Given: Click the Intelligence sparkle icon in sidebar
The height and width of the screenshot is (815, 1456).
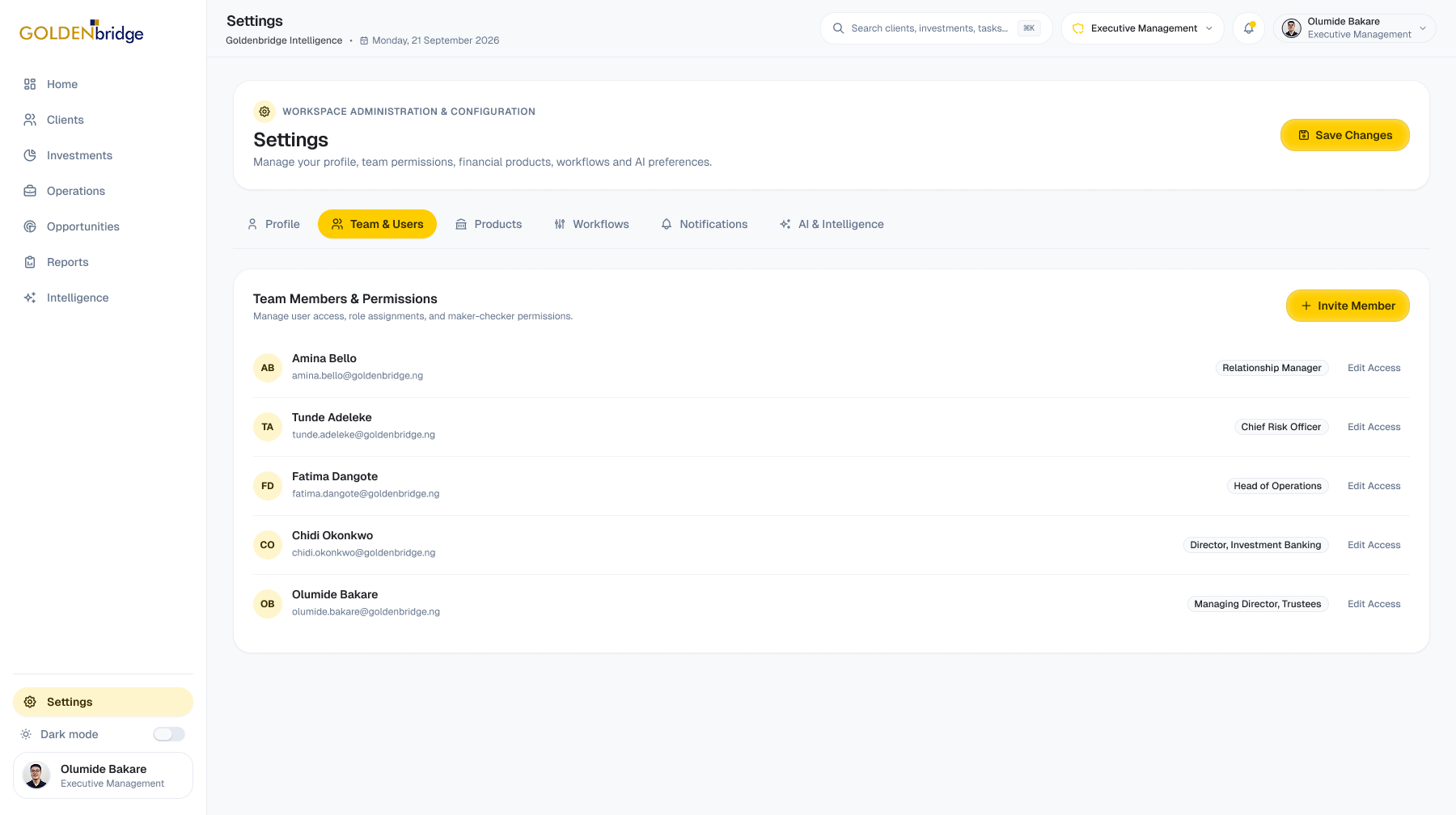Looking at the screenshot, I should click(x=30, y=298).
